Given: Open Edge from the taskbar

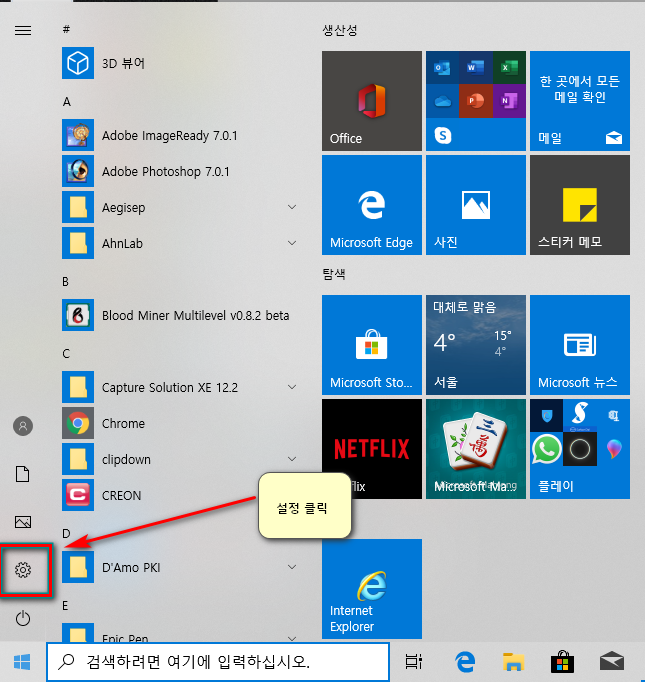Looking at the screenshot, I should click(465, 662).
